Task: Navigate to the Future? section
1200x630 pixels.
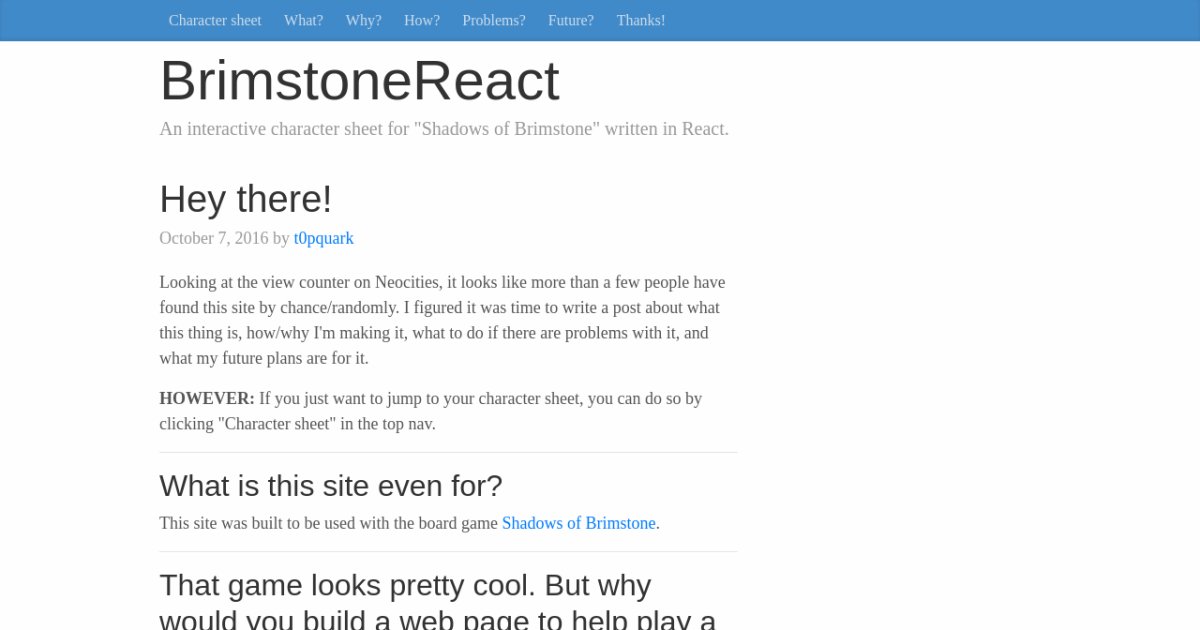Action: click(x=570, y=20)
